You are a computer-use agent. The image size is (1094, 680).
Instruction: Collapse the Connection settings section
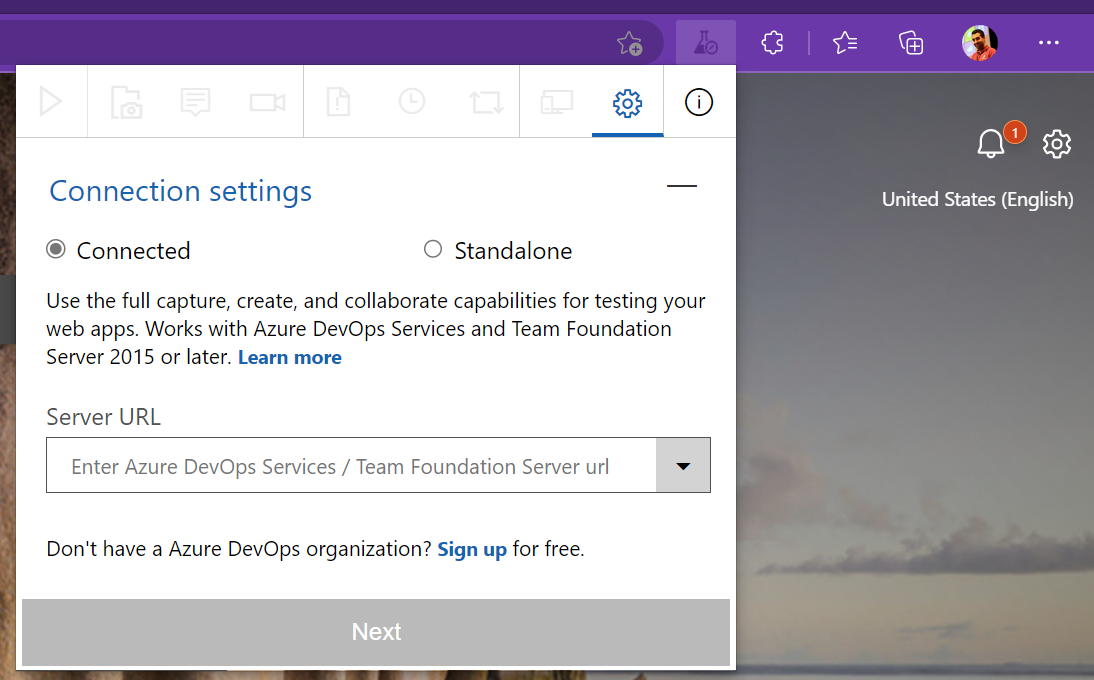(x=681, y=187)
